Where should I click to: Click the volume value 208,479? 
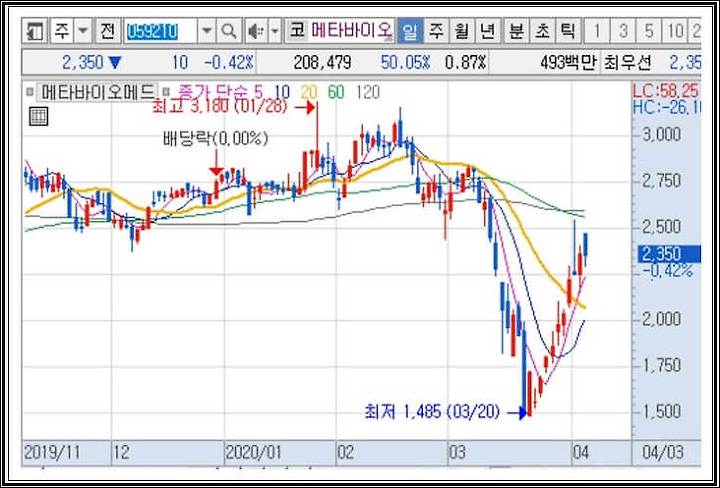(x=322, y=63)
